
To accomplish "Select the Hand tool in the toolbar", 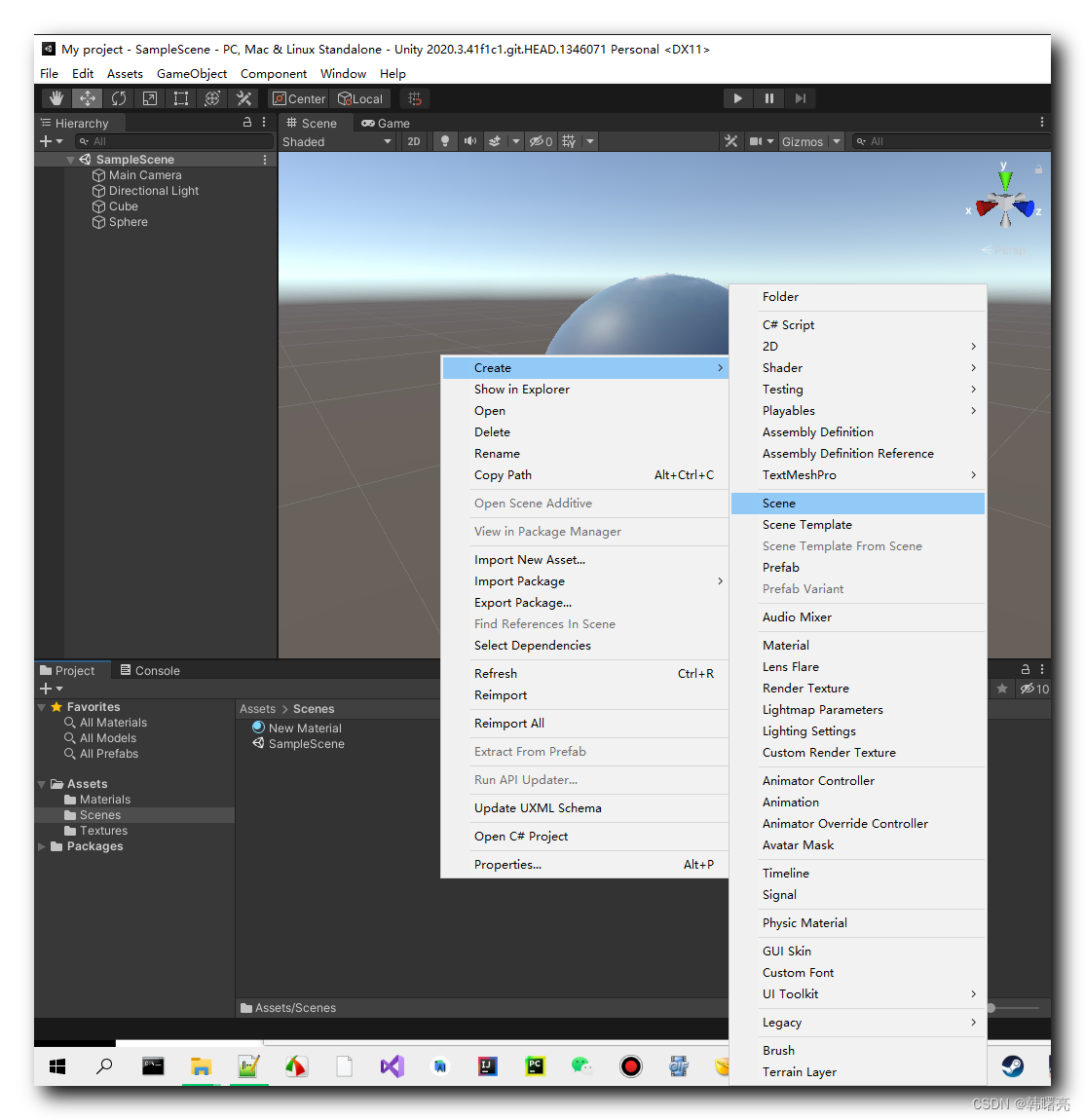I will click(x=56, y=97).
